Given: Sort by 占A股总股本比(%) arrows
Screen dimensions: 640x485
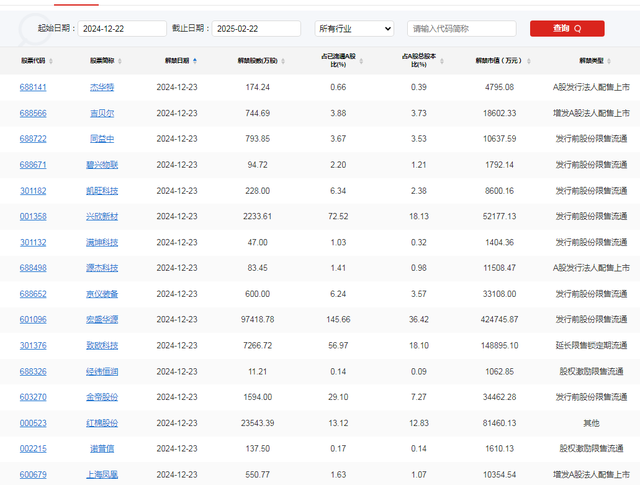Looking at the screenshot, I should pyautogui.click(x=442, y=61).
